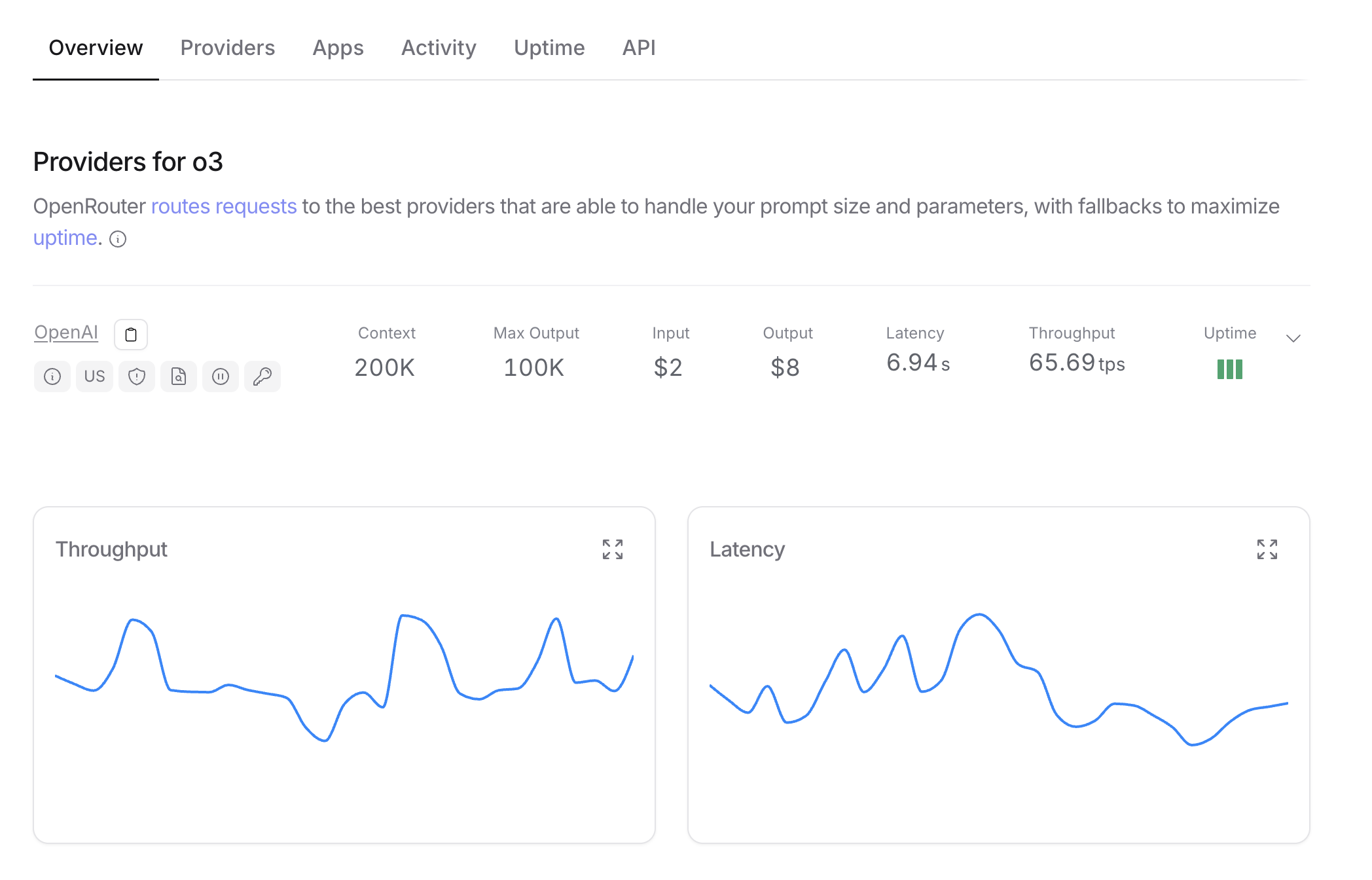Click the circled pause icon
The width and height of the screenshot is (1372, 880).
point(221,376)
